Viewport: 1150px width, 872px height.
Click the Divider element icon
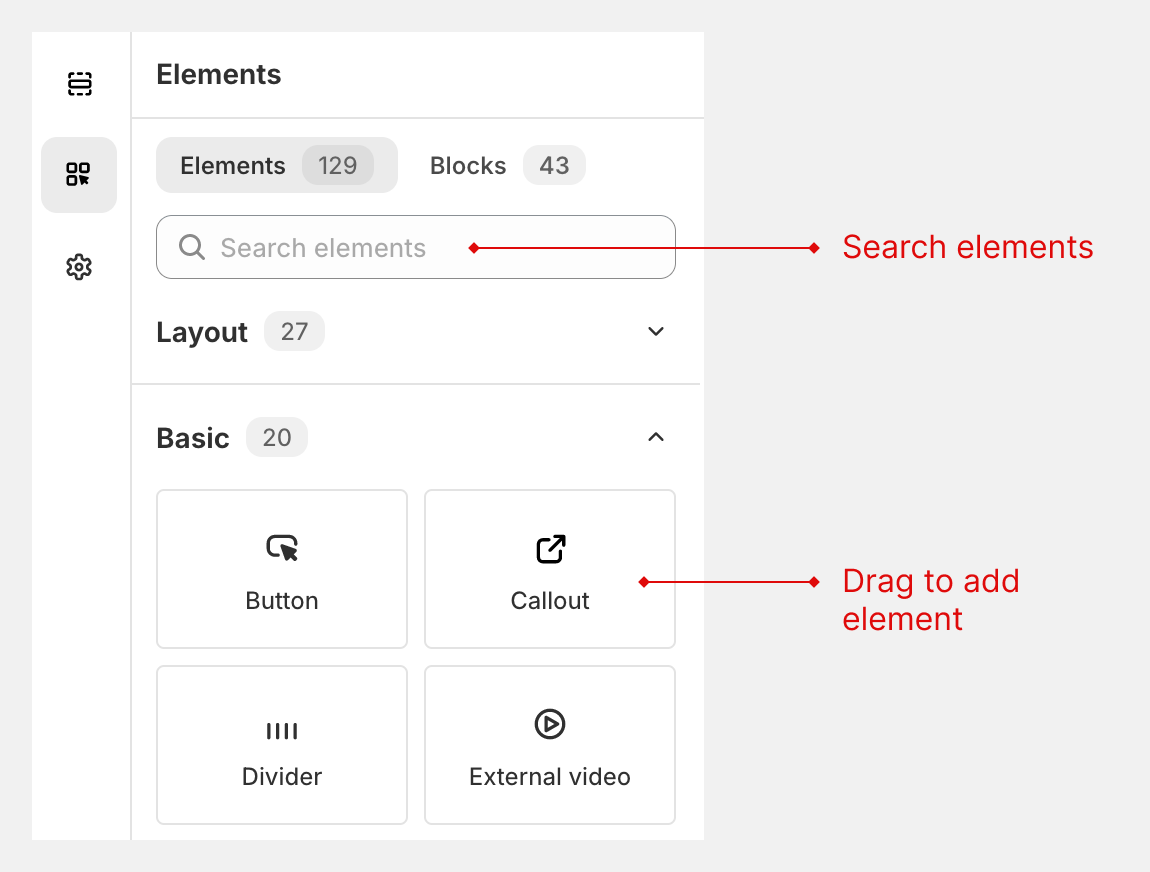[x=281, y=731]
